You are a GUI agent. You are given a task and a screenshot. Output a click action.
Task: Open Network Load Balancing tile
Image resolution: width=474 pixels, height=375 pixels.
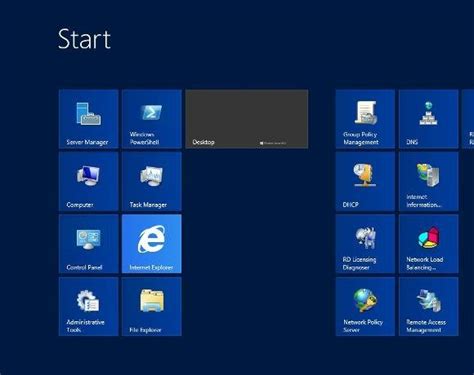429,244
